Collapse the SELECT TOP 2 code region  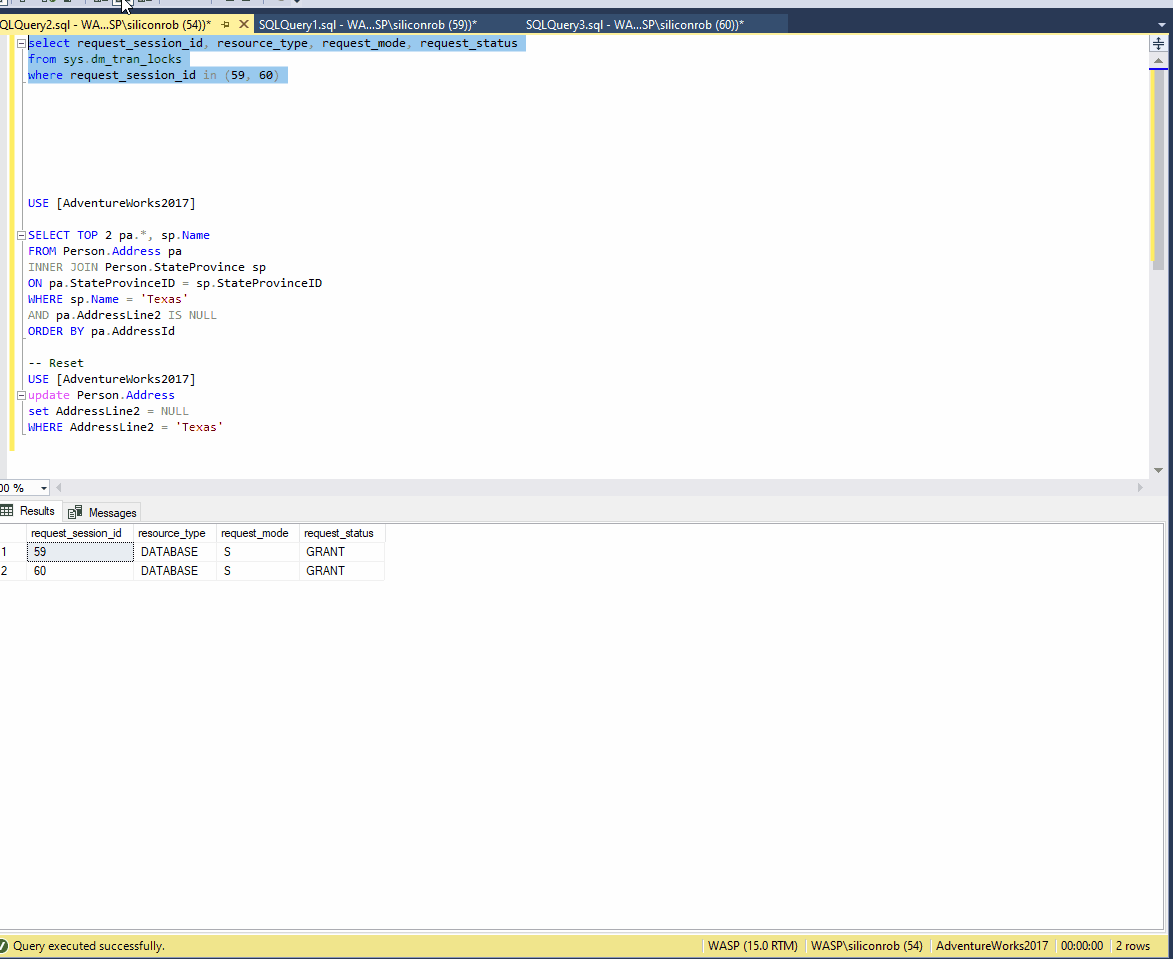19,234
